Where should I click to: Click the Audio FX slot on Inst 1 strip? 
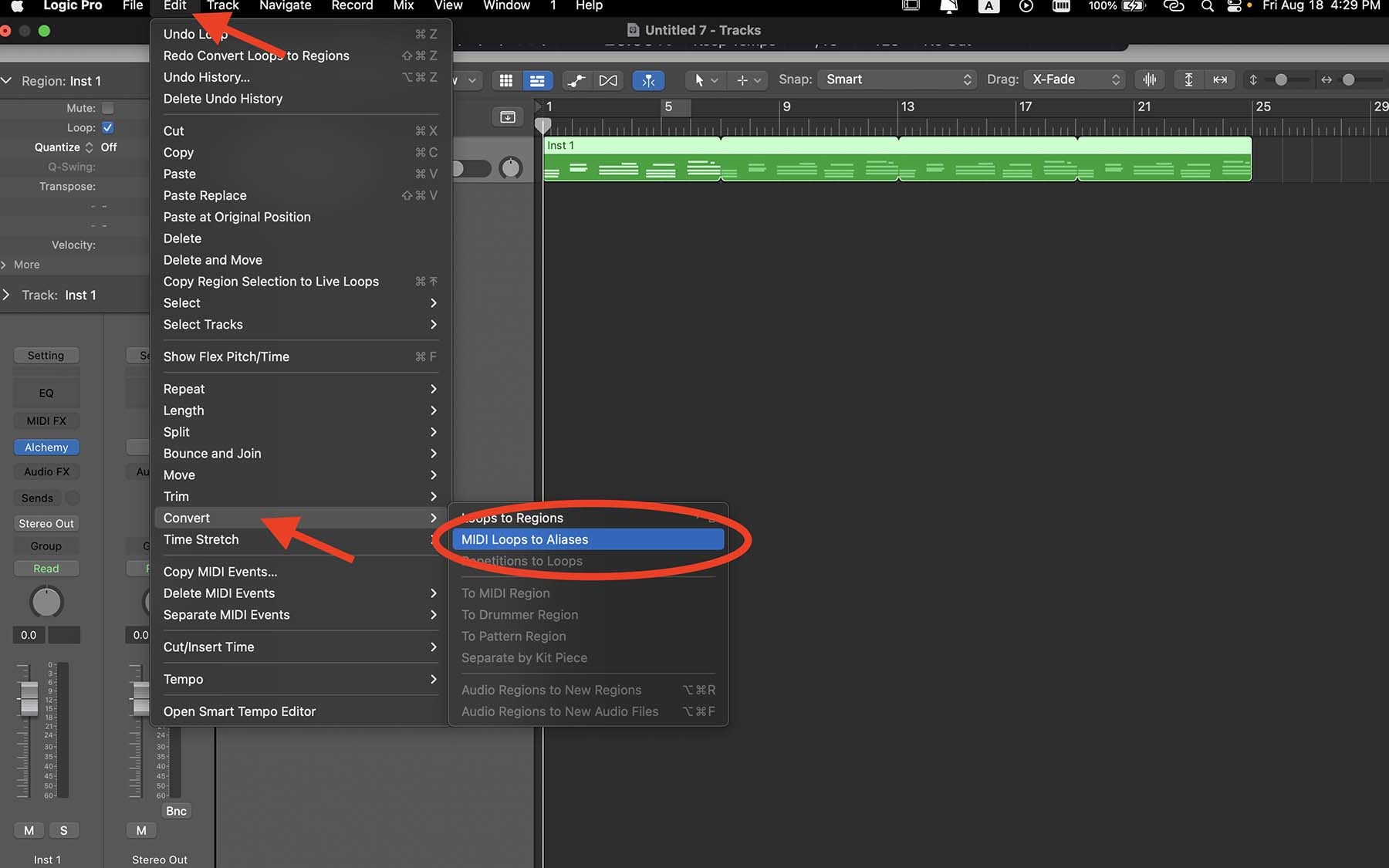(x=46, y=471)
